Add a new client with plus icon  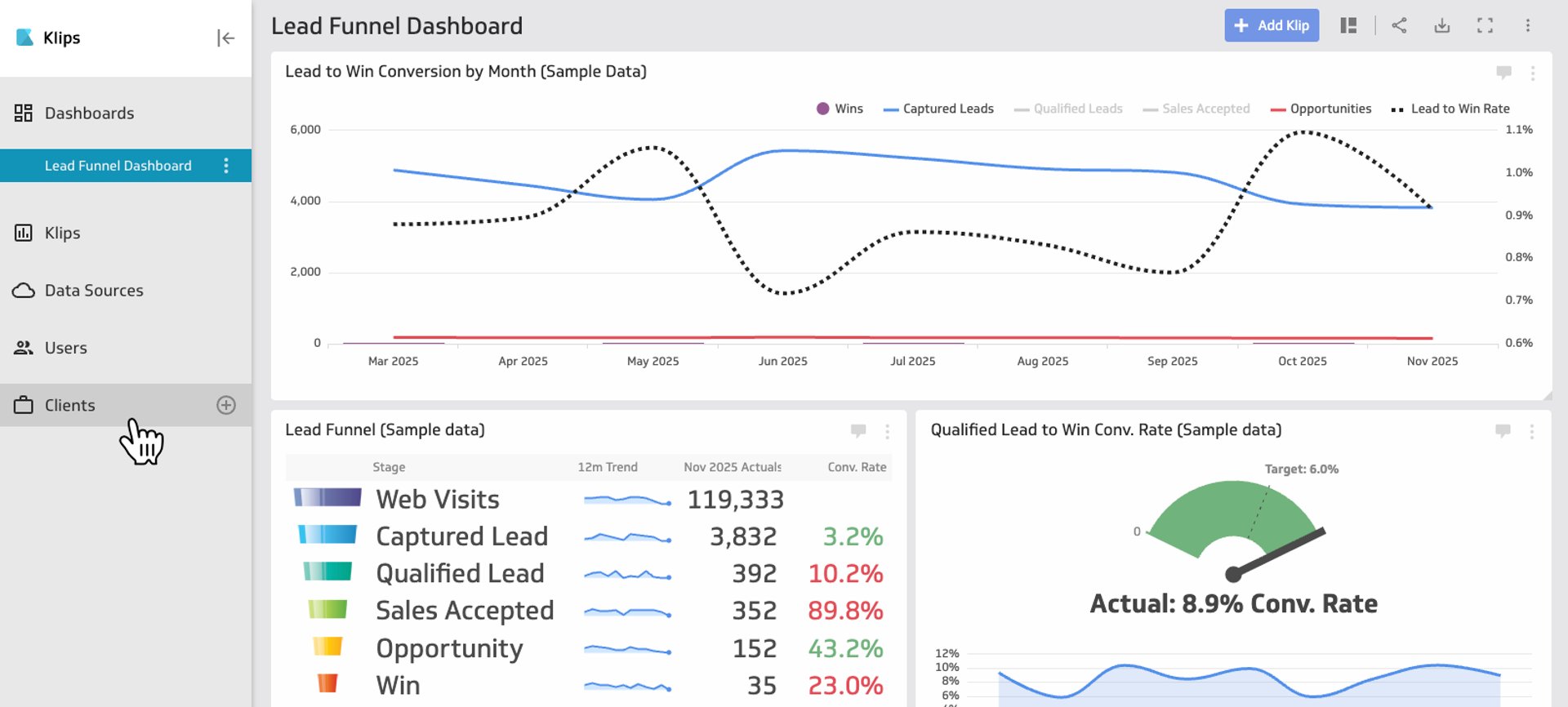(226, 406)
